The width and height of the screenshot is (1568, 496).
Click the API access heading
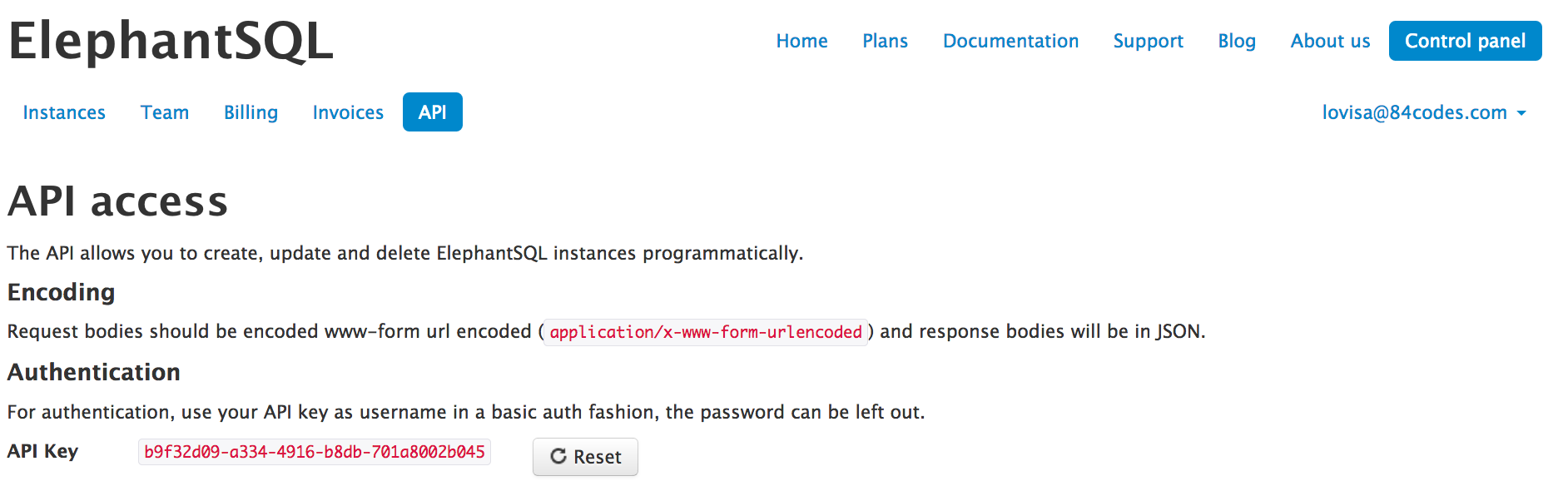tap(118, 201)
